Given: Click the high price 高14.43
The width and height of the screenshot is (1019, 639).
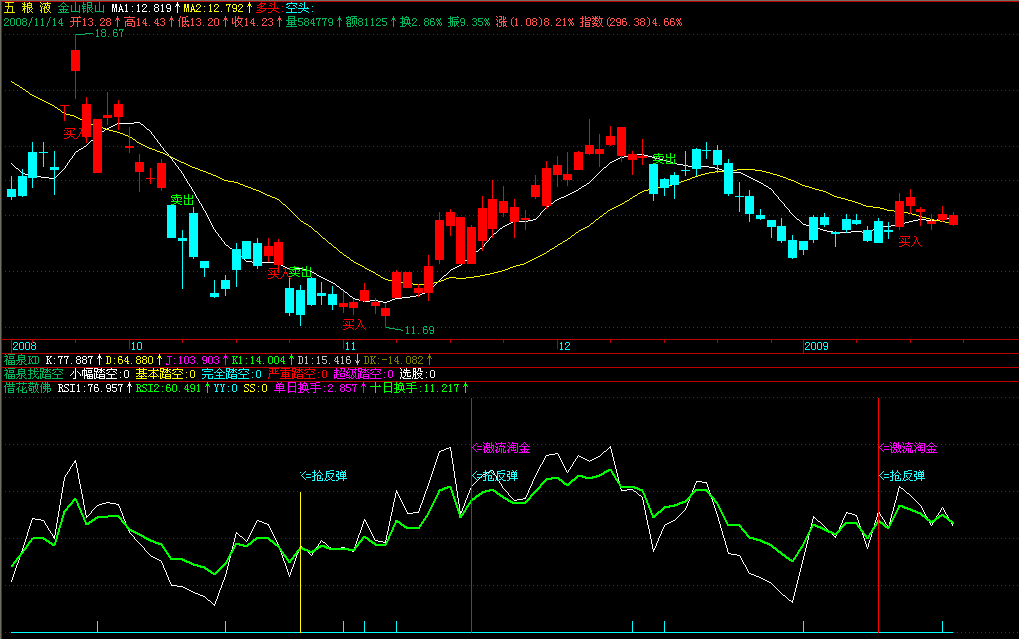Looking at the screenshot, I should tap(145, 22).
